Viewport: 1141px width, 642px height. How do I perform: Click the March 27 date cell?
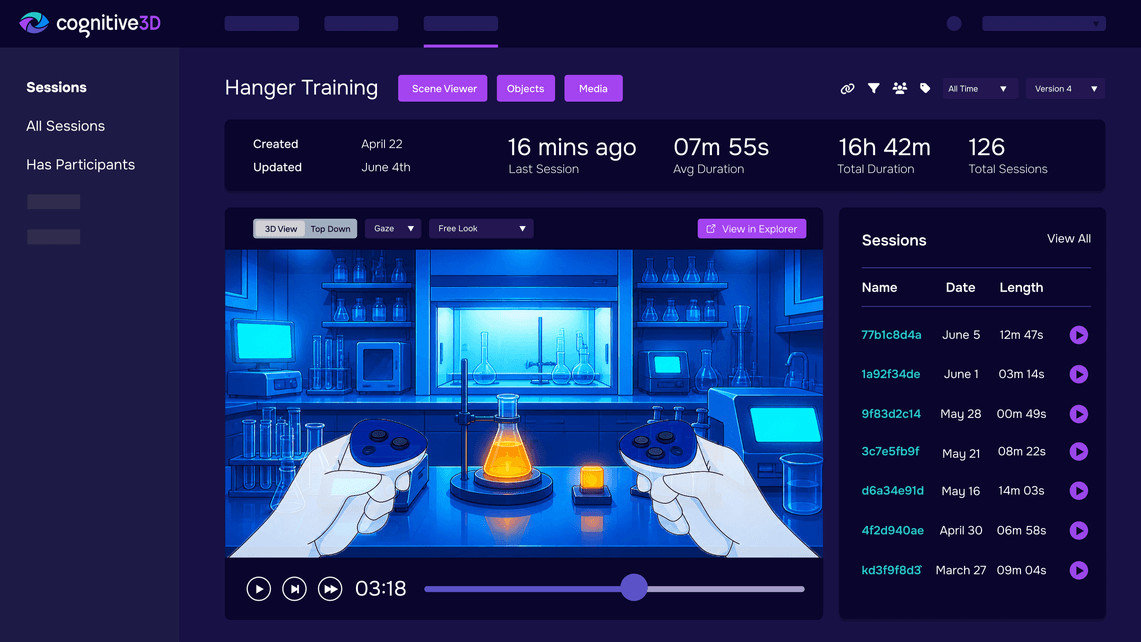(961, 570)
